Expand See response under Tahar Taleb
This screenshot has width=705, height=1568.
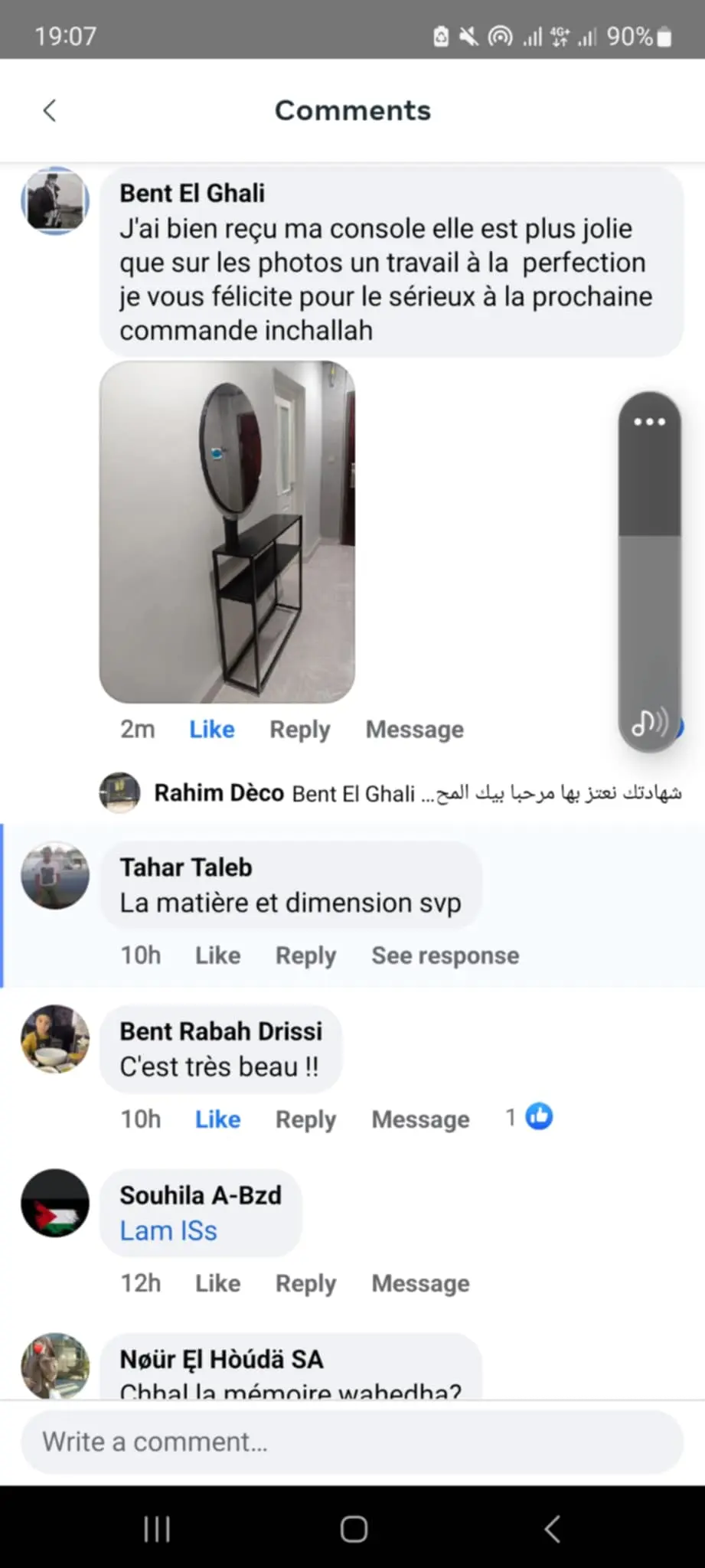click(x=446, y=955)
